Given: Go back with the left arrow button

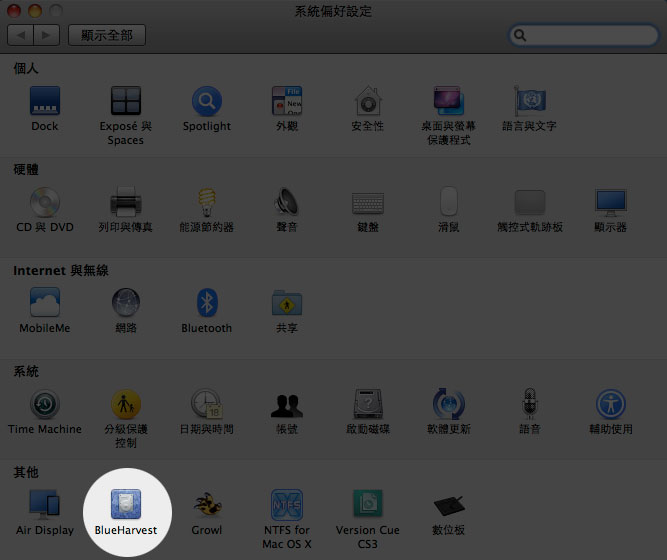Looking at the screenshot, I should click(20, 35).
